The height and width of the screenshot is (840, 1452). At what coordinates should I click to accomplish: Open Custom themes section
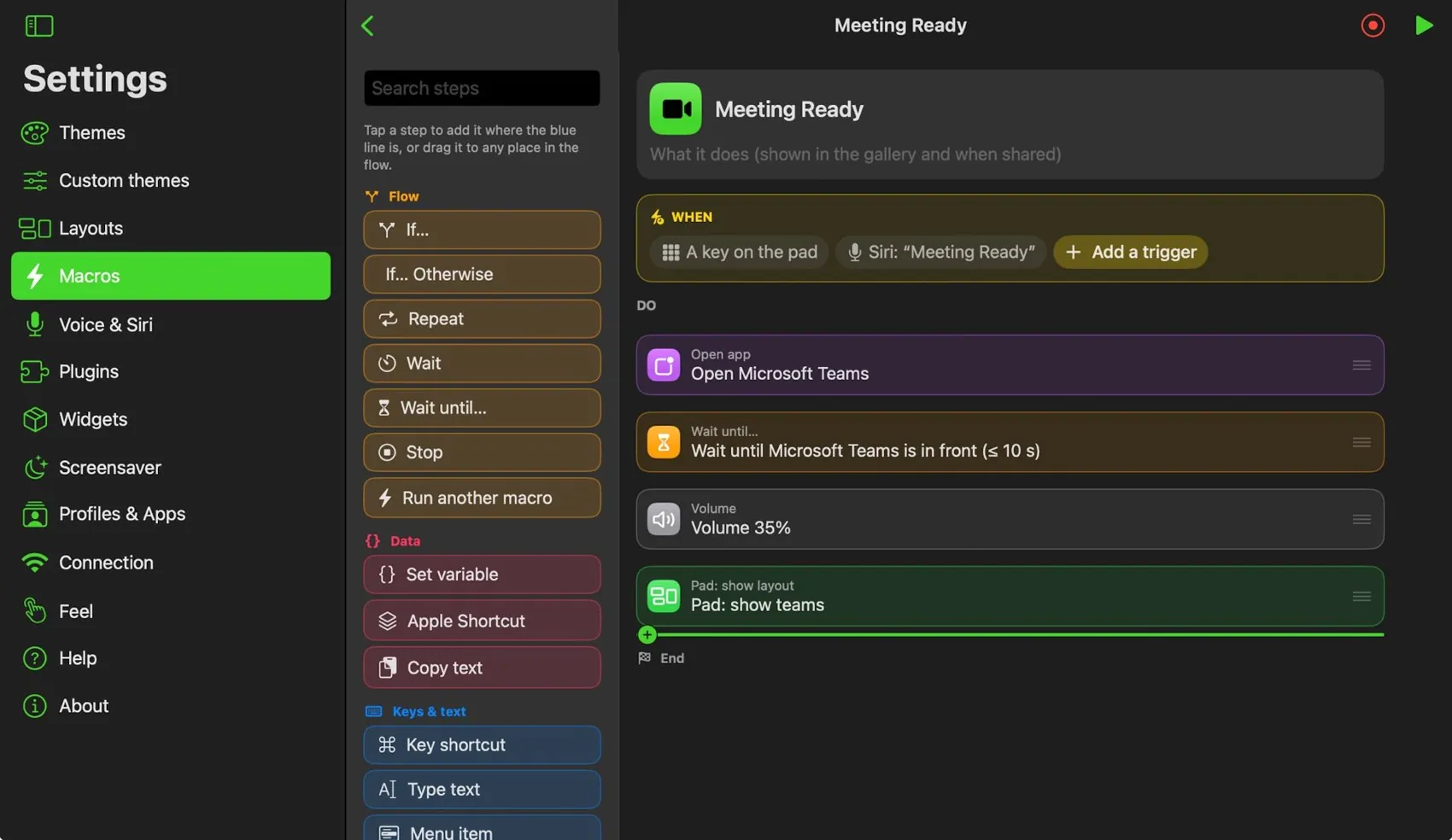tap(171, 180)
